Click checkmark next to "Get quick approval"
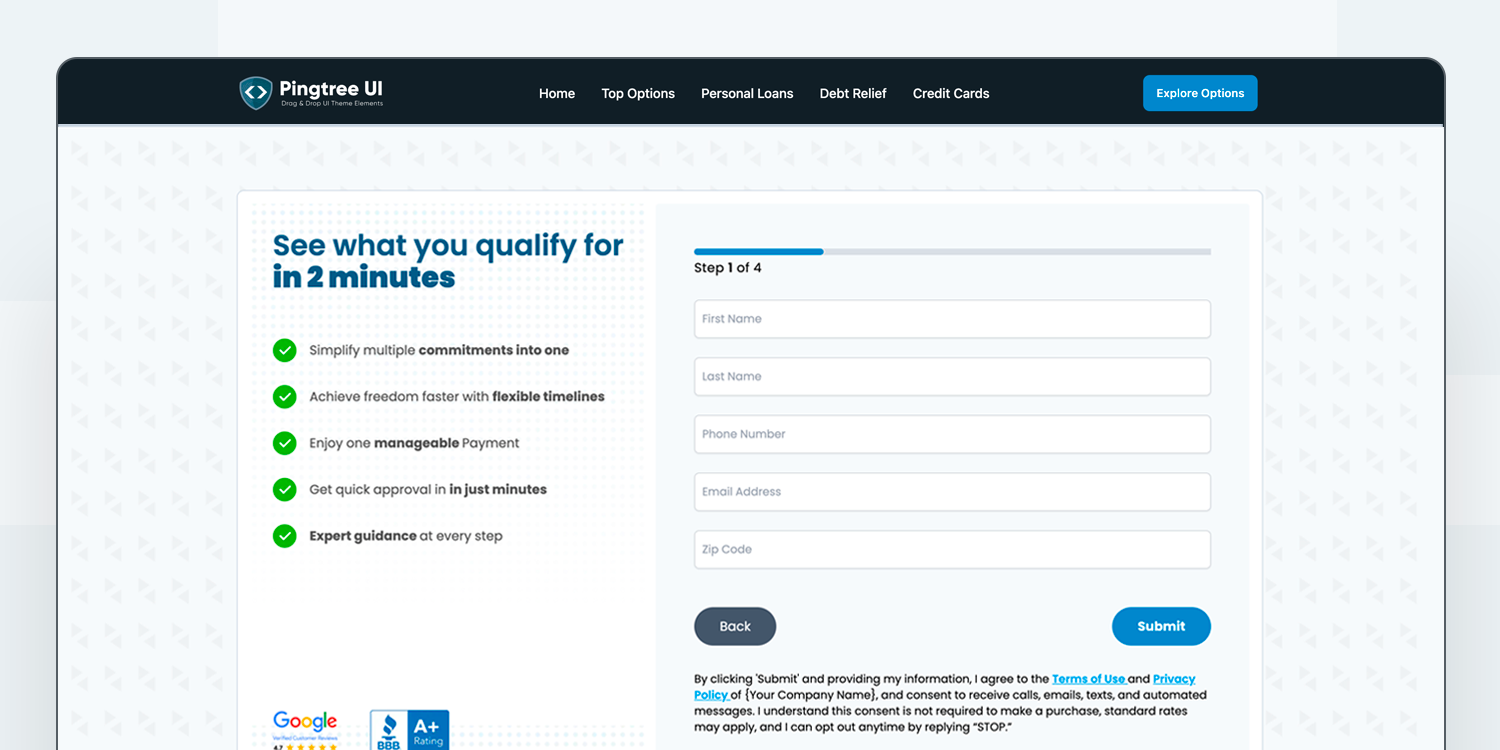This screenshot has height=750, width=1500. 284,489
